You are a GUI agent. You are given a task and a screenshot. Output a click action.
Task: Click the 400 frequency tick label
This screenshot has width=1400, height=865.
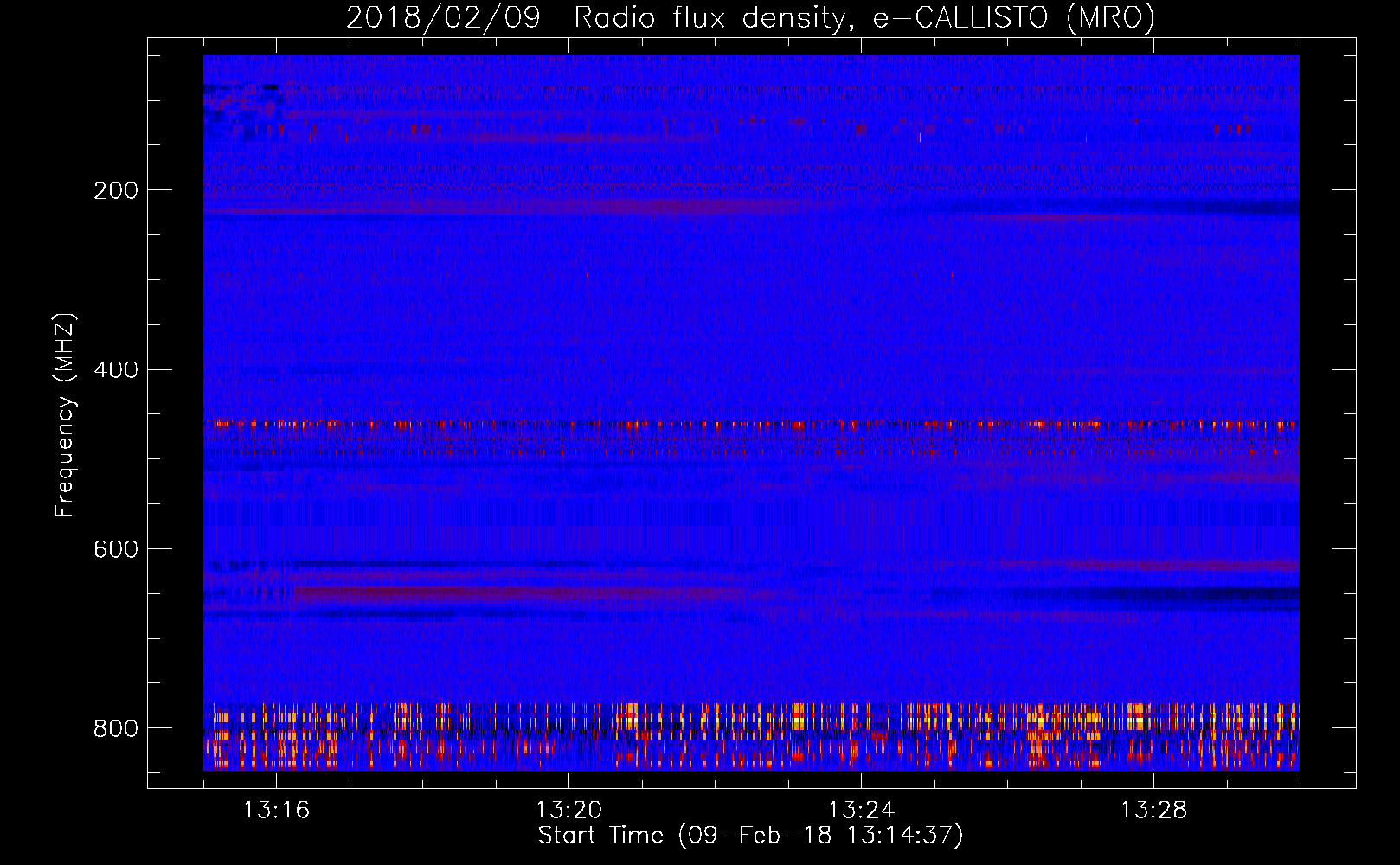coord(115,370)
